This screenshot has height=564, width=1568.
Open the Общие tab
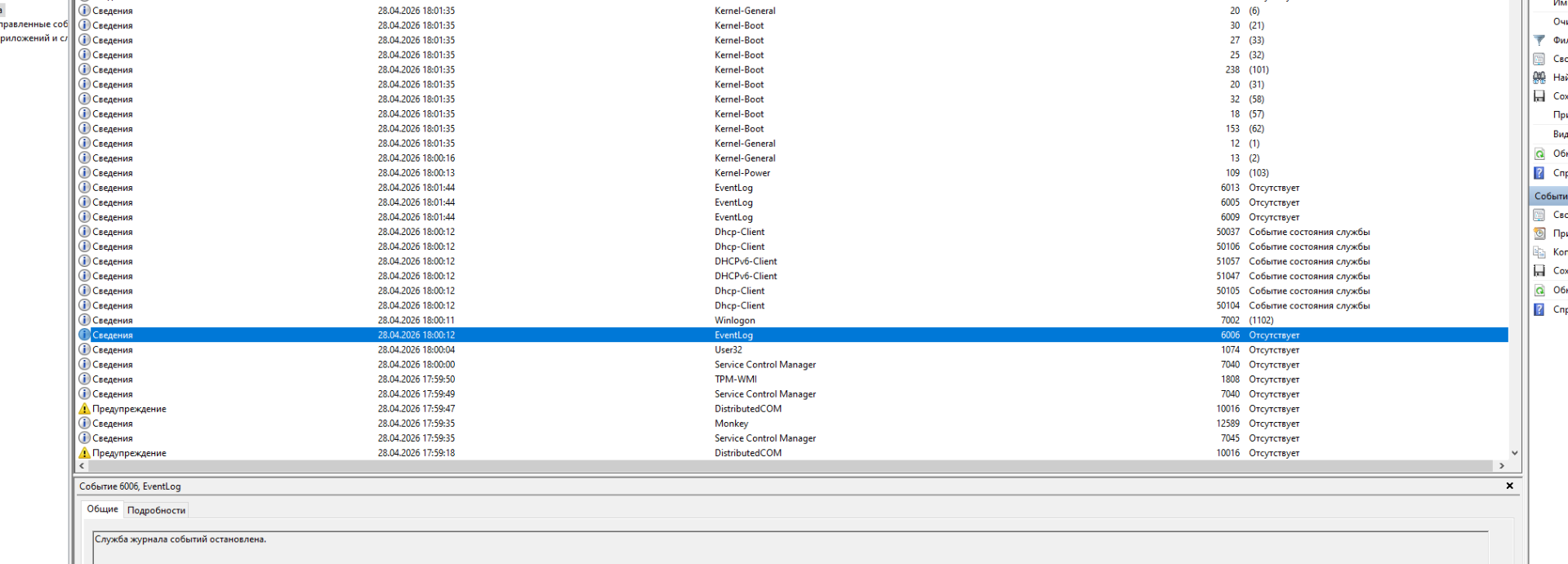click(x=102, y=509)
